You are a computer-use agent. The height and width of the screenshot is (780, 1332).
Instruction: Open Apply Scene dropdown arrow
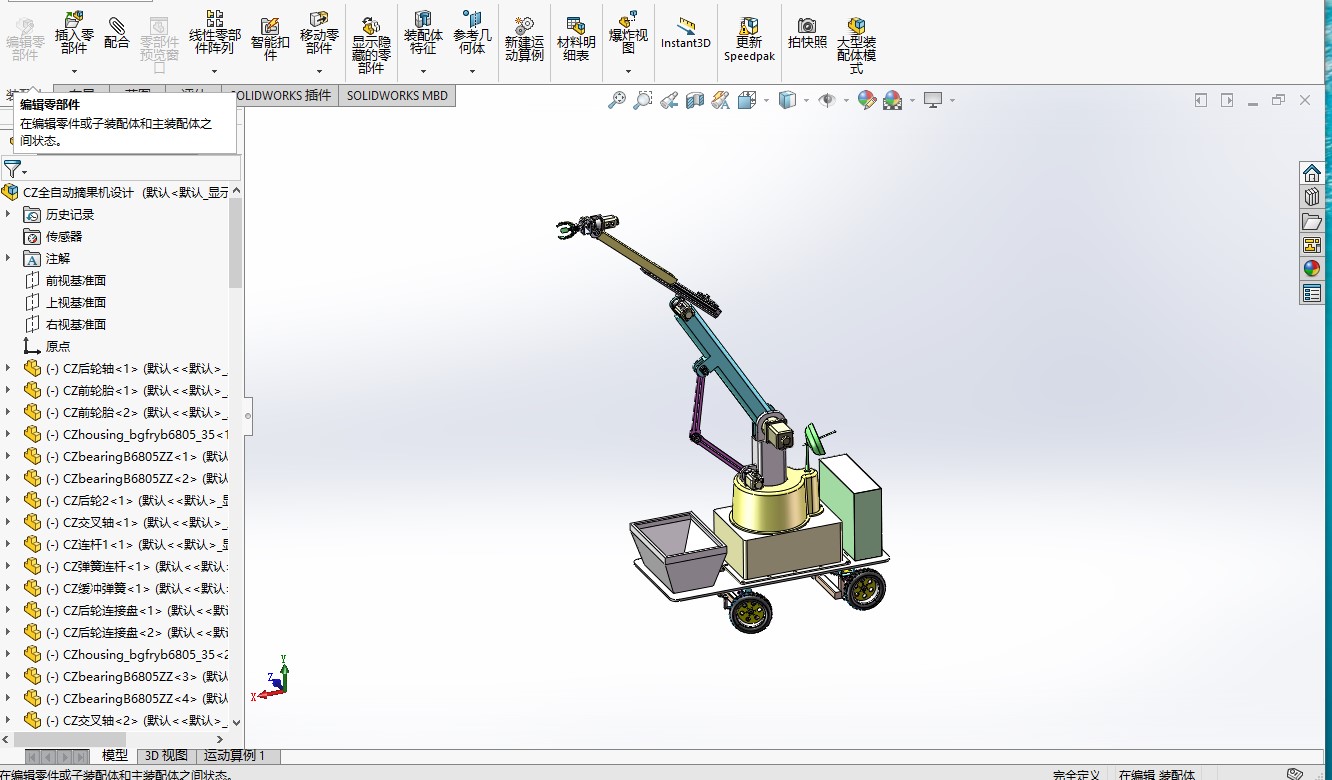[912, 100]
